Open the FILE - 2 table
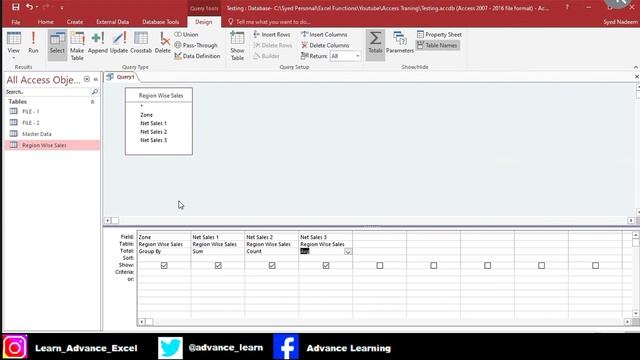The height and width of the screenshot is (360, 640). 31,123
